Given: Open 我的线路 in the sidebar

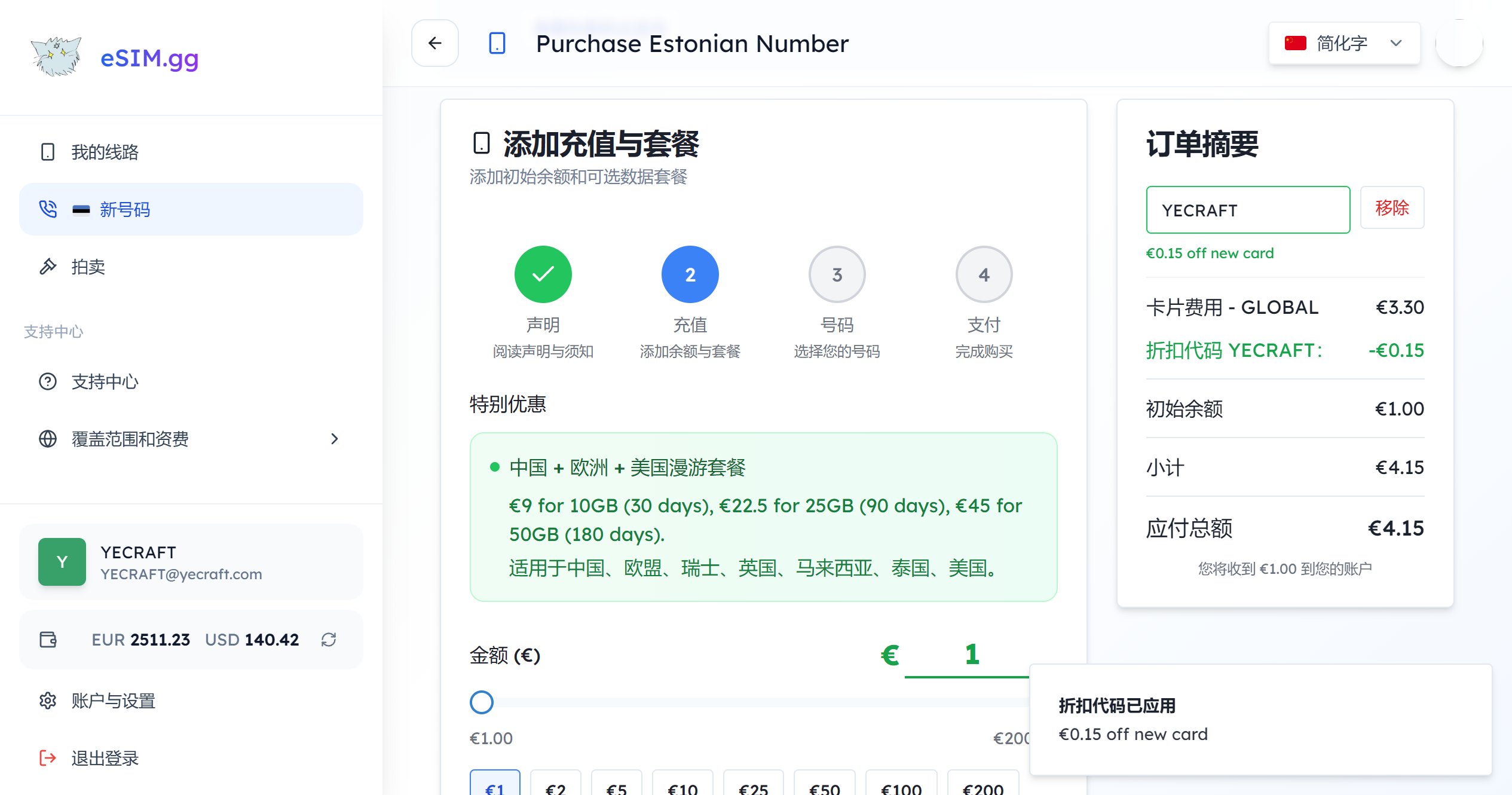Looking at the screenshot, I should (105, 152).
